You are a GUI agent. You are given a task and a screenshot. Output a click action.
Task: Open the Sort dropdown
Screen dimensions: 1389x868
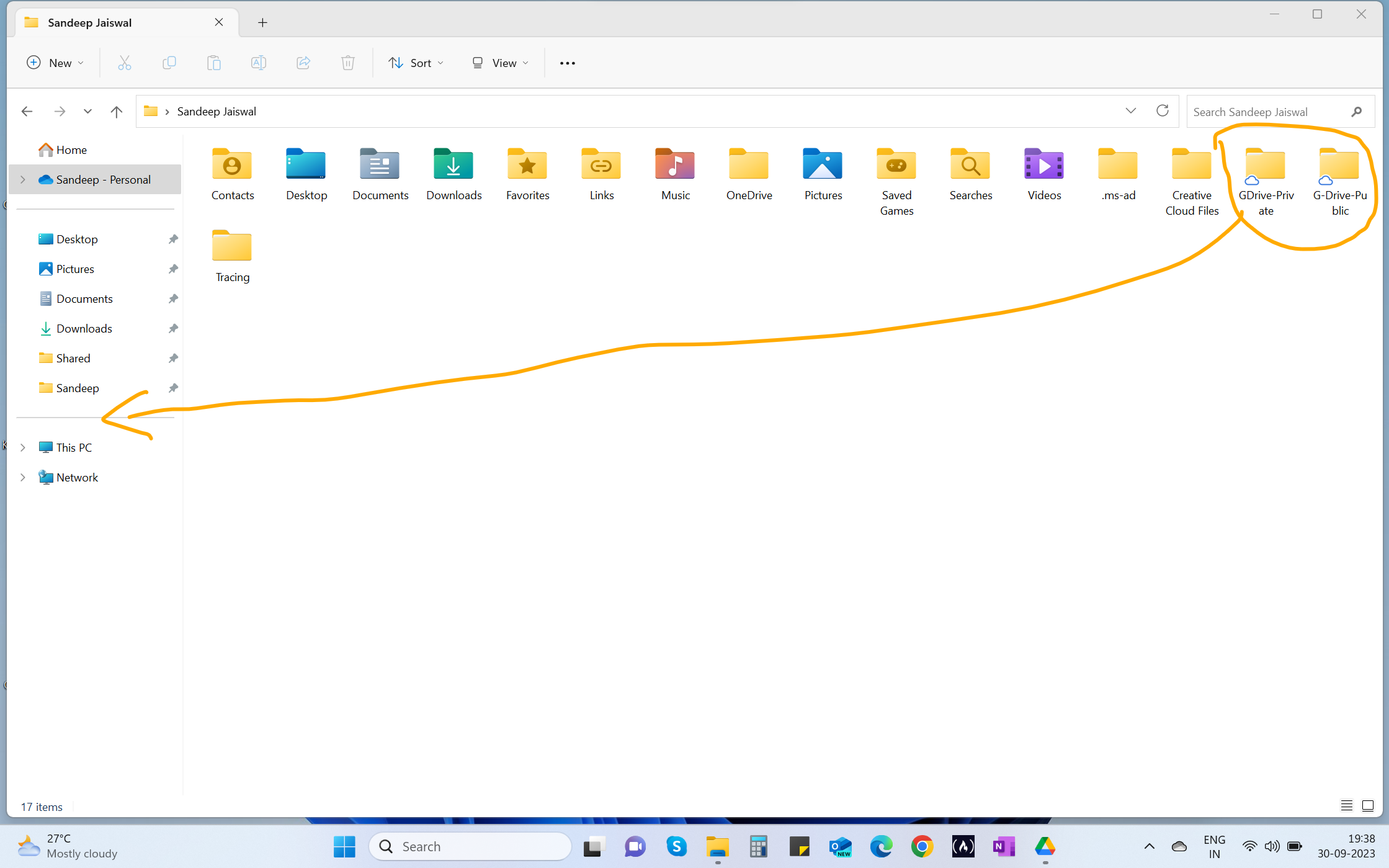[x=416, y=63]
